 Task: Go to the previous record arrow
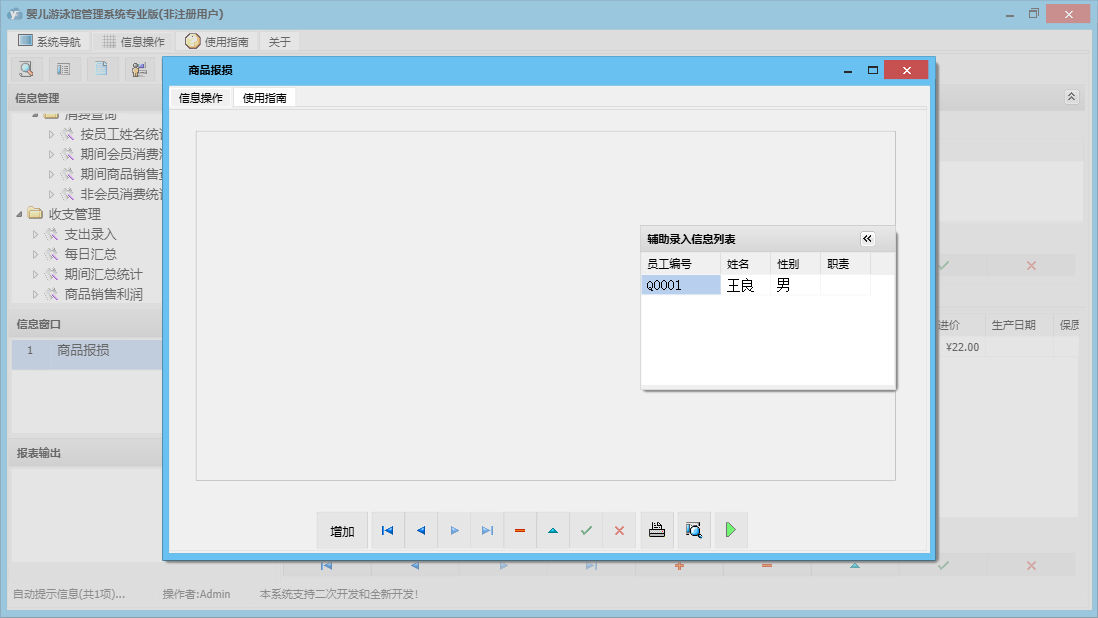pyautogui.click(x=421, y=531)
